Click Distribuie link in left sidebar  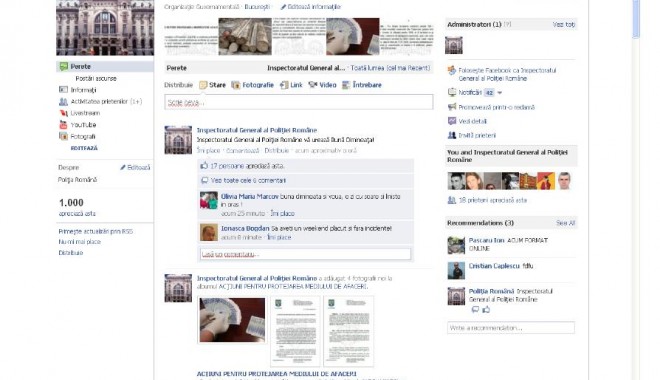click(71, 253)
